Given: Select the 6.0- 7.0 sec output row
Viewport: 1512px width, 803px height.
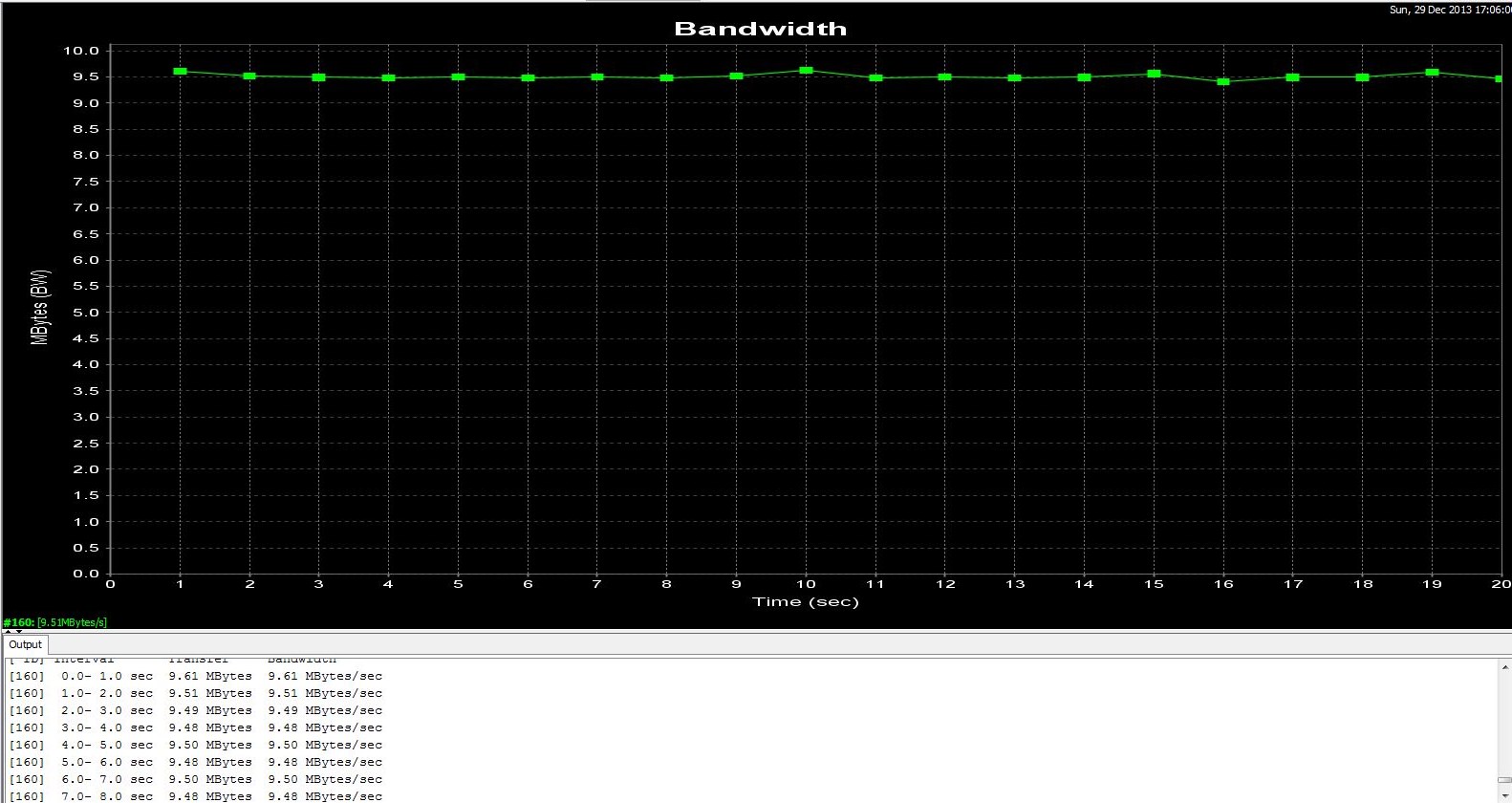Looking at the screenshot, I should (x=195, y=779).
